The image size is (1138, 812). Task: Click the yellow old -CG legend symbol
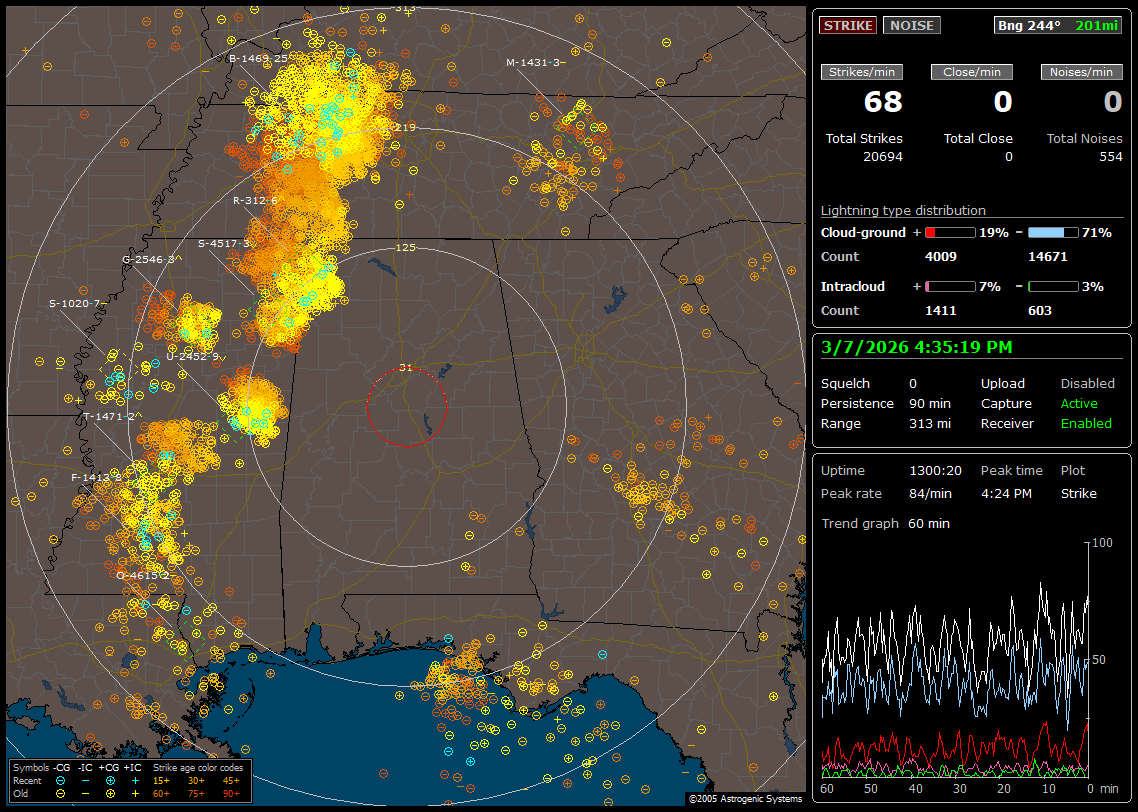click(x=61, y=793)
